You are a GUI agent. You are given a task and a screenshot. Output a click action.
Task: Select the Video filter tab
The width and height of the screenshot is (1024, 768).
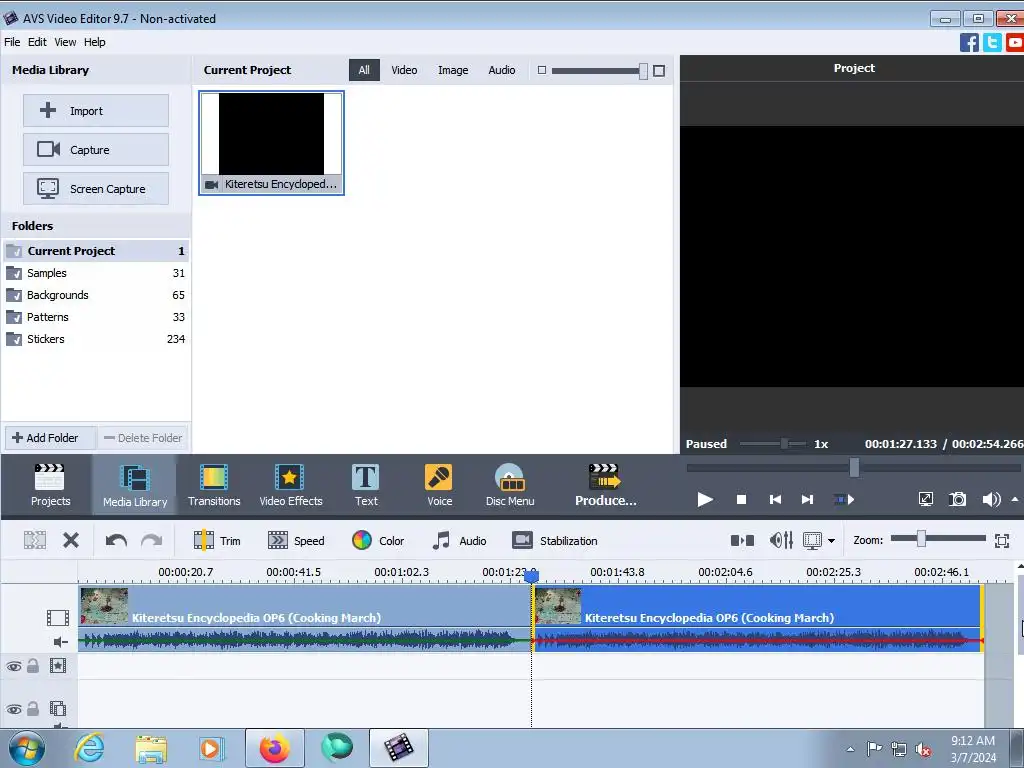404,70
